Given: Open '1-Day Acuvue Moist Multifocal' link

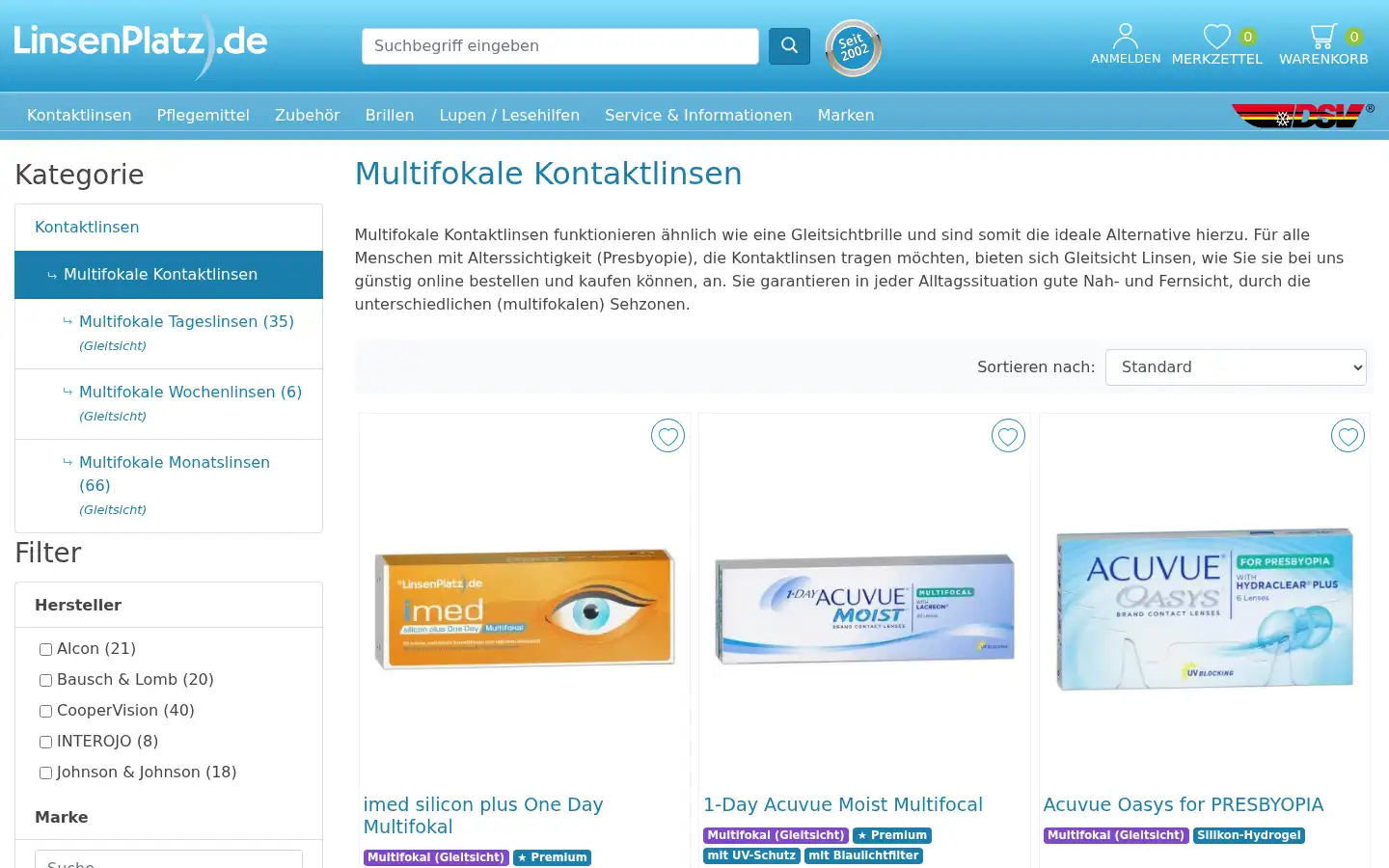Looking at the screenshot, I should (x=843, y=804).
